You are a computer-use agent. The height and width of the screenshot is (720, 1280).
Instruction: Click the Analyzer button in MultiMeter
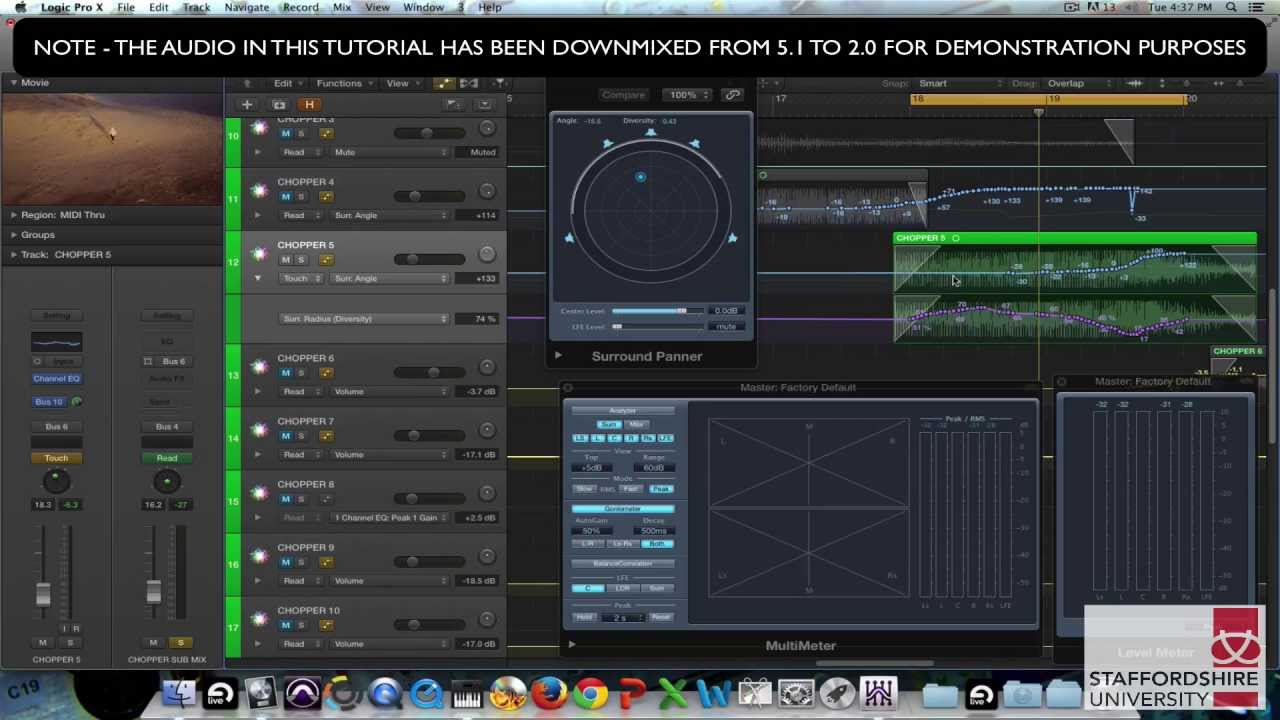pos(623,411)
